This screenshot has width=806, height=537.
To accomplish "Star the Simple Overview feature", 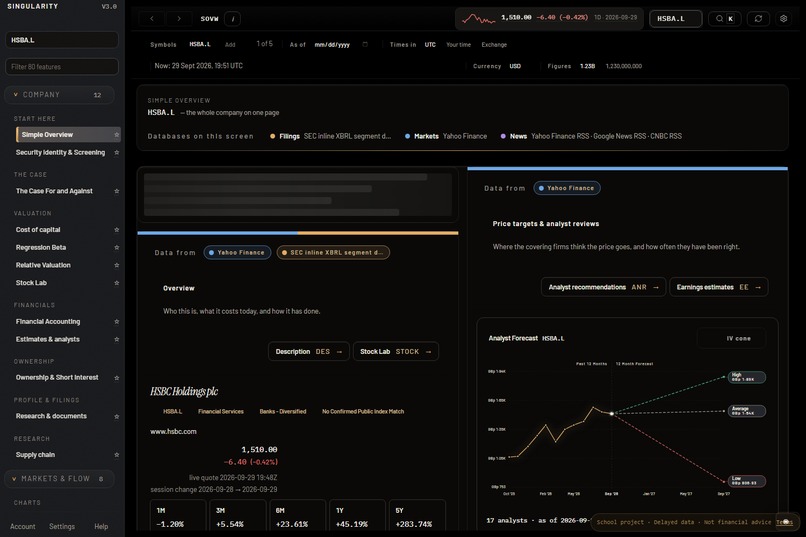I will coord(117,135).
